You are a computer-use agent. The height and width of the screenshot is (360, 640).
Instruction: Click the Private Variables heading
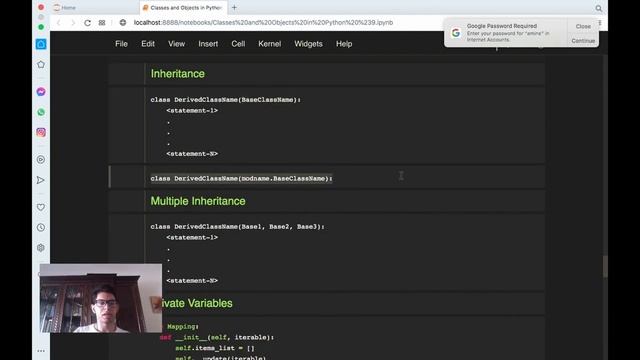[x=197, y=303]
